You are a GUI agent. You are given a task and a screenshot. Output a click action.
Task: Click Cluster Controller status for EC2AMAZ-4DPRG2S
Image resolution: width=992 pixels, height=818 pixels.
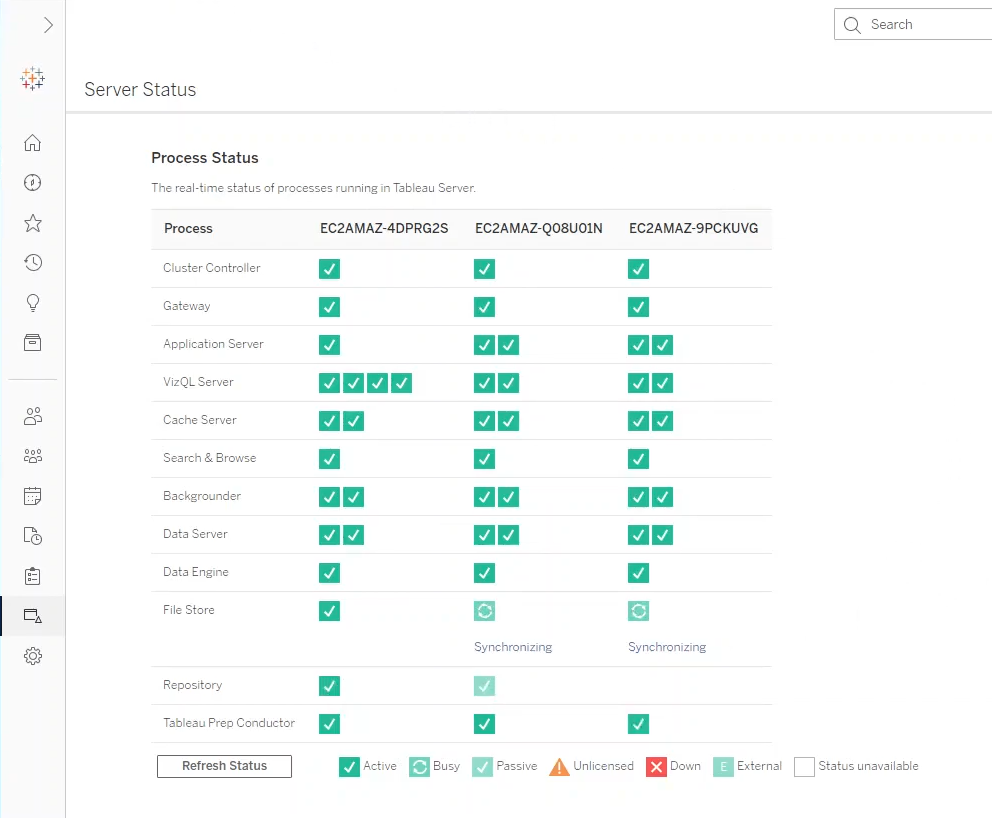(329, 269)
